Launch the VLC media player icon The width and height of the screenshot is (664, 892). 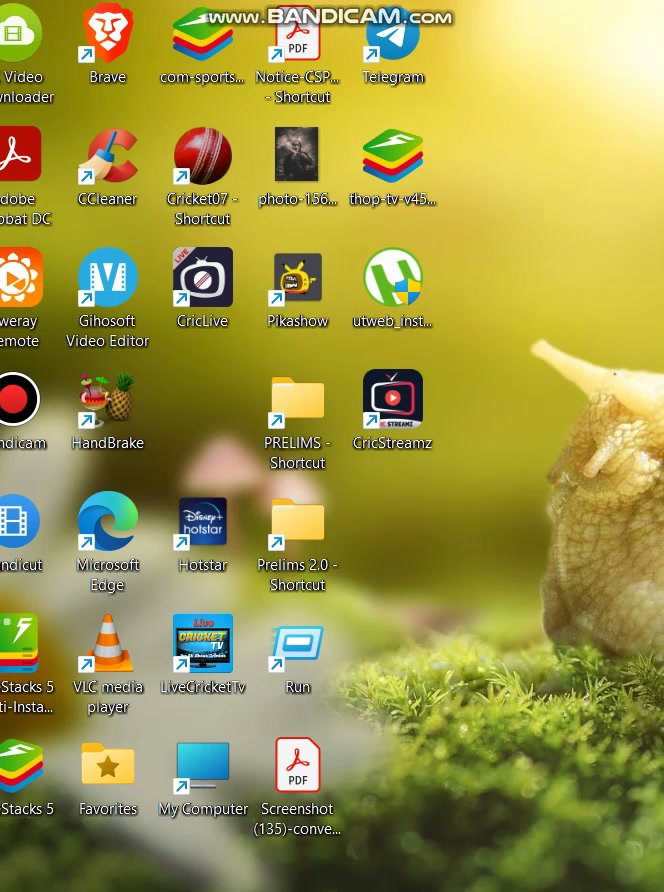(108, 643)
